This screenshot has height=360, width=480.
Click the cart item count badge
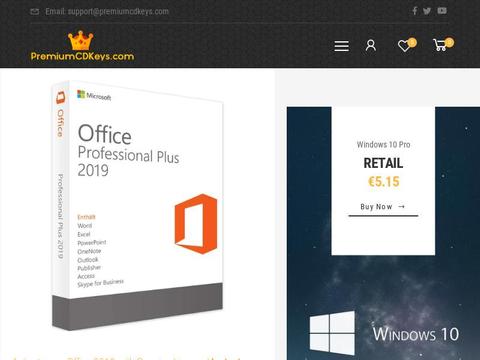449,42
